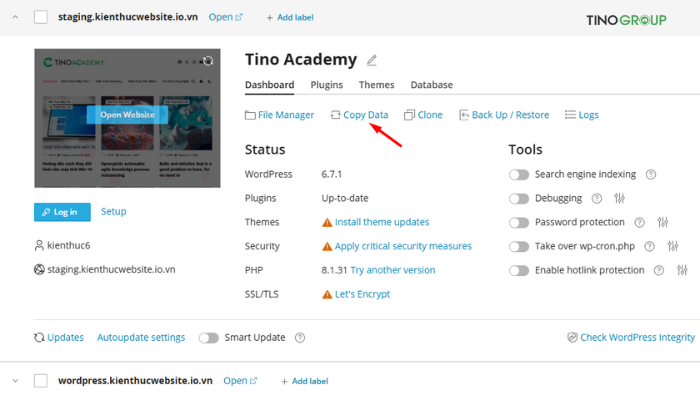Switch to the Dashboard tab
The height and width of the screenshot is (400, 700).
[x=270, y=85]
